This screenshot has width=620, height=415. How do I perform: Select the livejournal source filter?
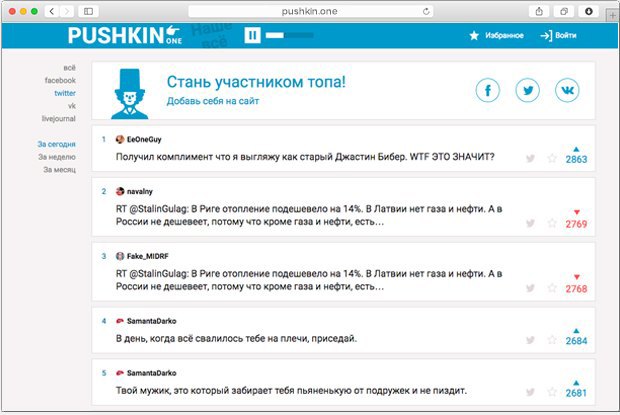59,118
